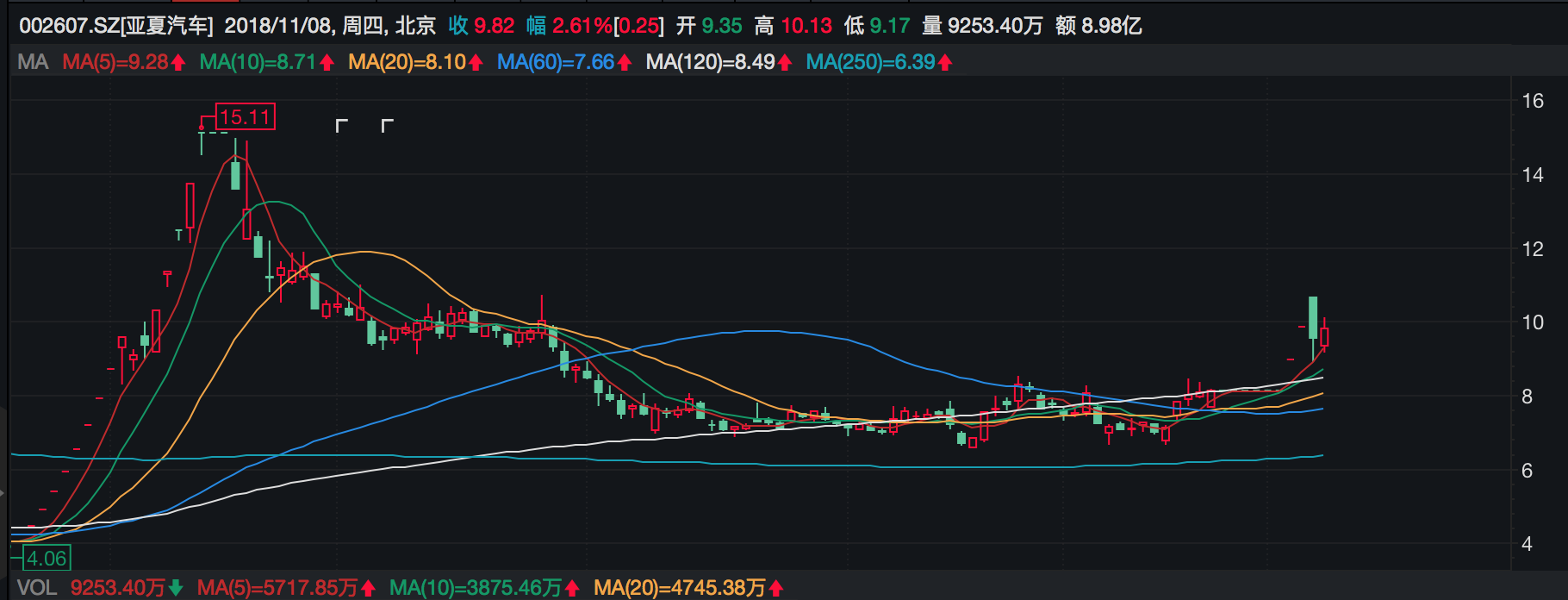
Task: Click the up arrow beside MA(20)=8.10
Action: click(476, 62)
